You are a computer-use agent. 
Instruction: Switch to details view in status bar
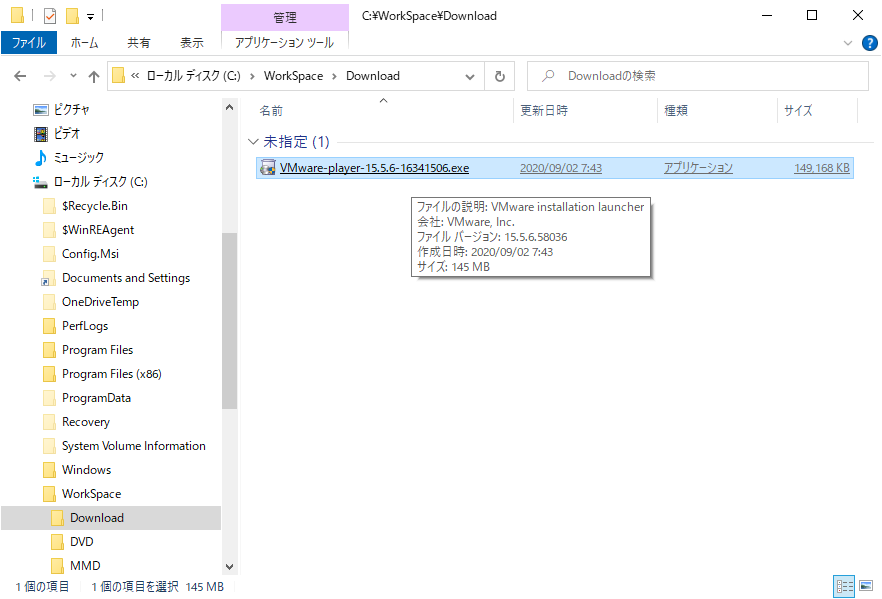click(x=844, y=587)
